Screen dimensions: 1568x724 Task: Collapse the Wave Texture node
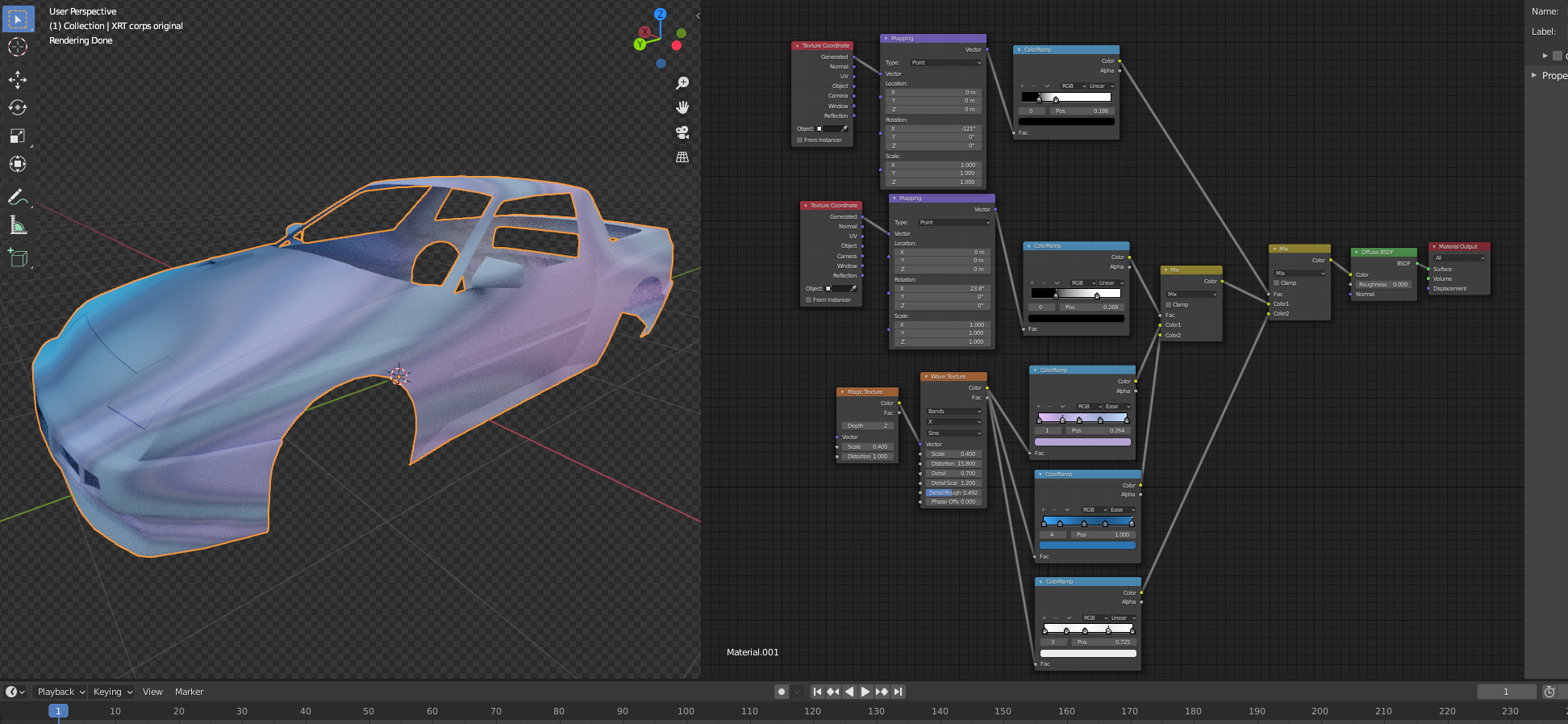tap(926, 377)
